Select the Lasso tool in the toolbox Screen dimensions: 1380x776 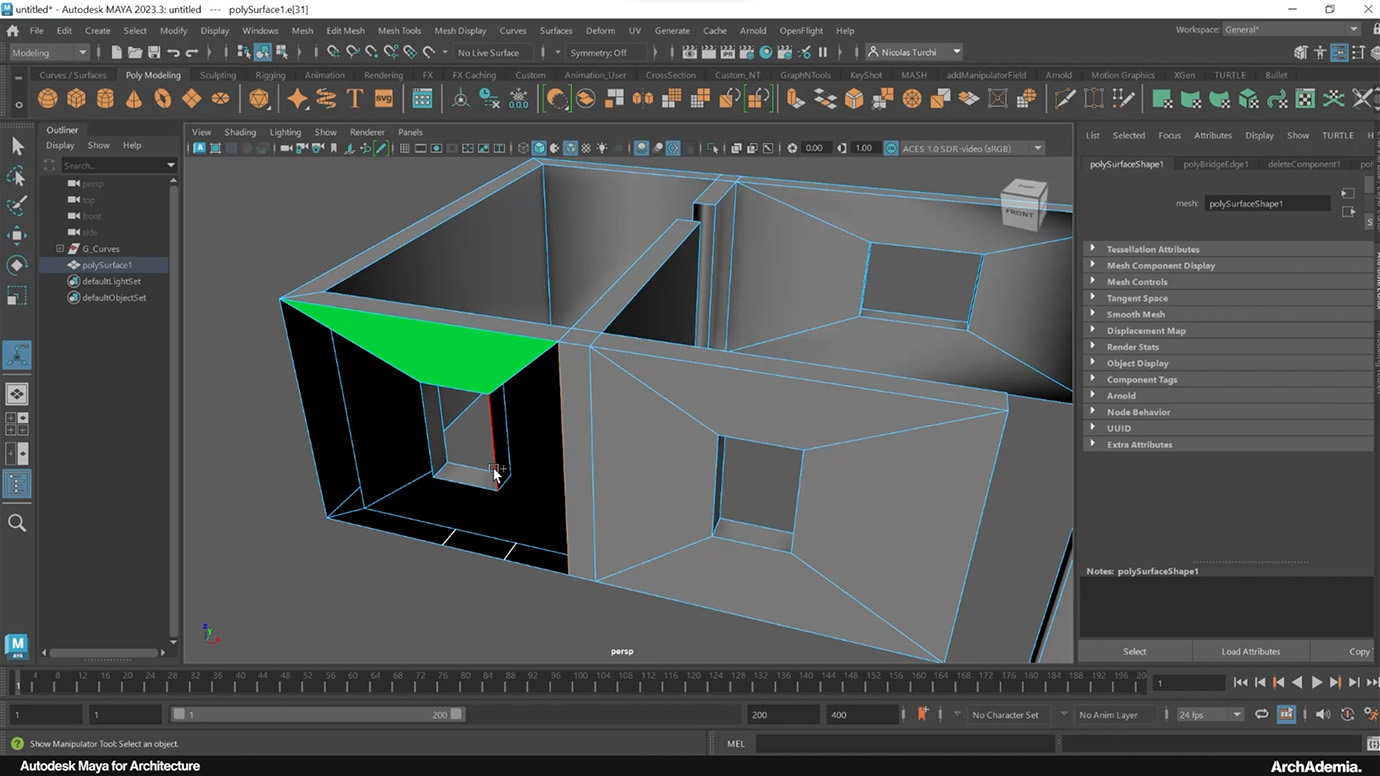click(x=17, y=176)
